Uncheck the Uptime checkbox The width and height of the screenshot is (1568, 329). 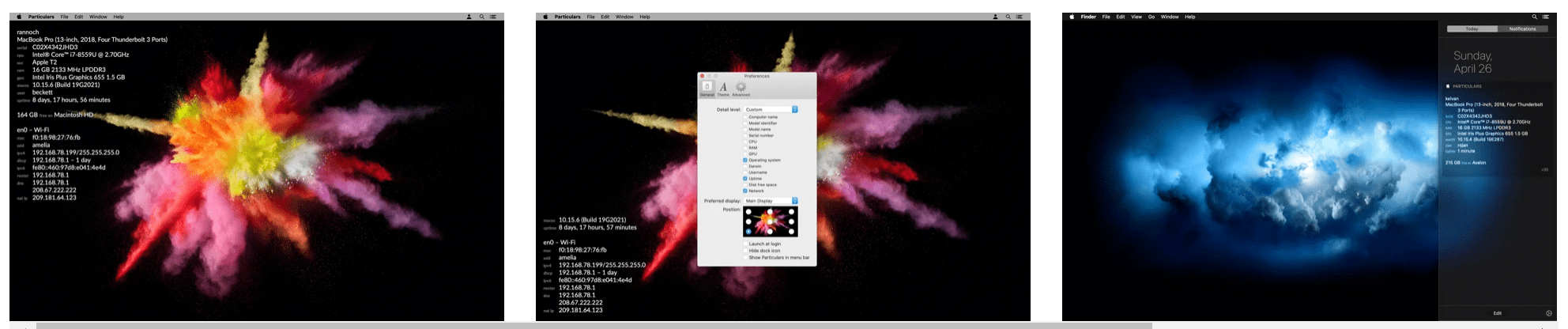click(744, 179)
